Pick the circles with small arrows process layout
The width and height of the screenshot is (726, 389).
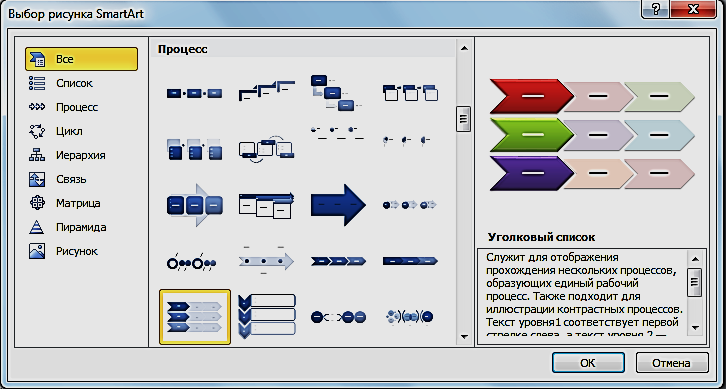[x=410, y=205]
